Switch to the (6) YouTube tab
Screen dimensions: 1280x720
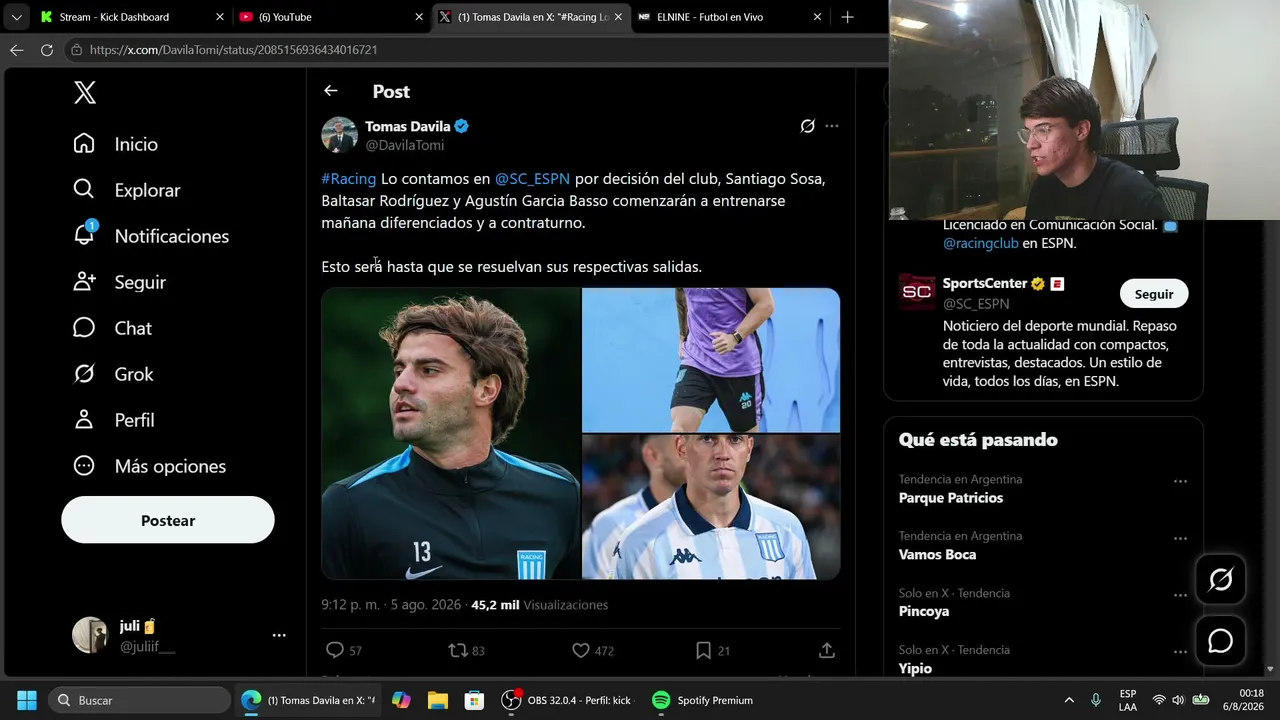coord(331,17)
